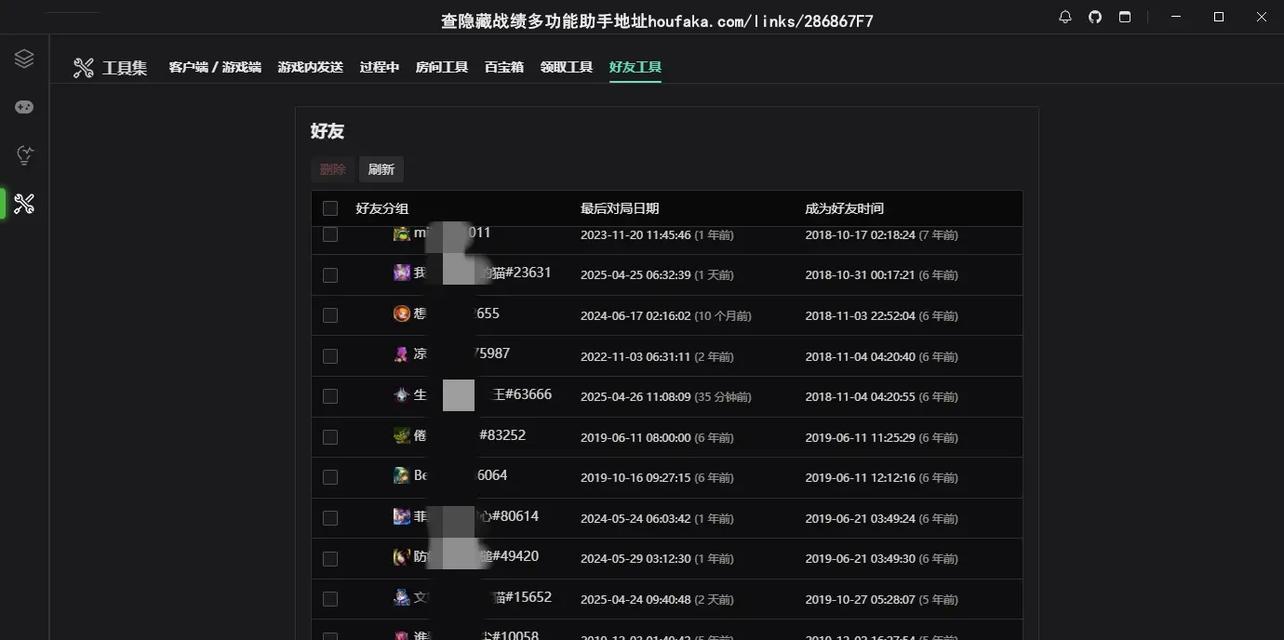Screen dimensions: 1284x640
Task: Click the gamepad icon in the sidebar
Action: (x=24, y=107)
